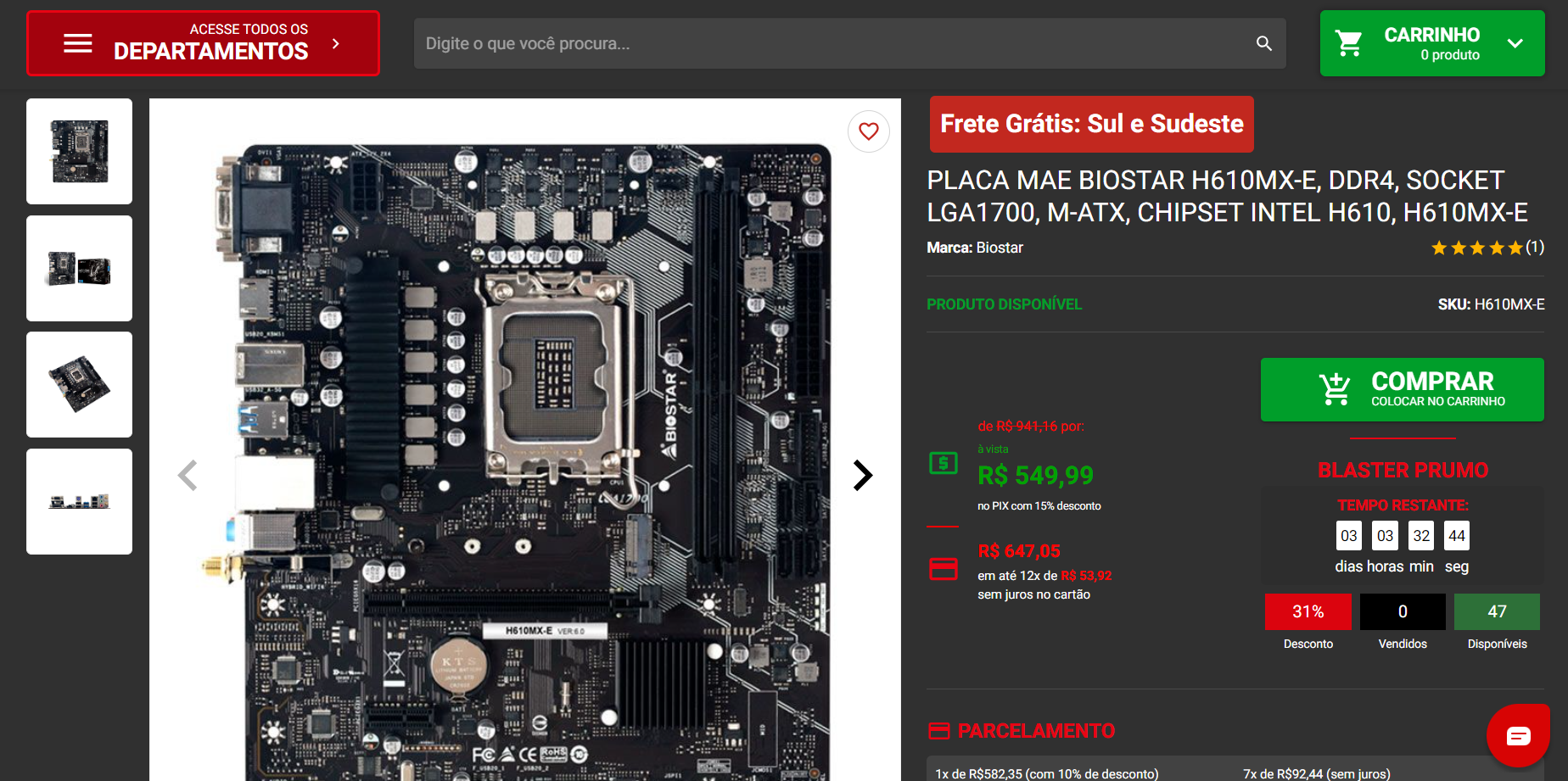Click the PIX cash price icon

click(944, 463)
